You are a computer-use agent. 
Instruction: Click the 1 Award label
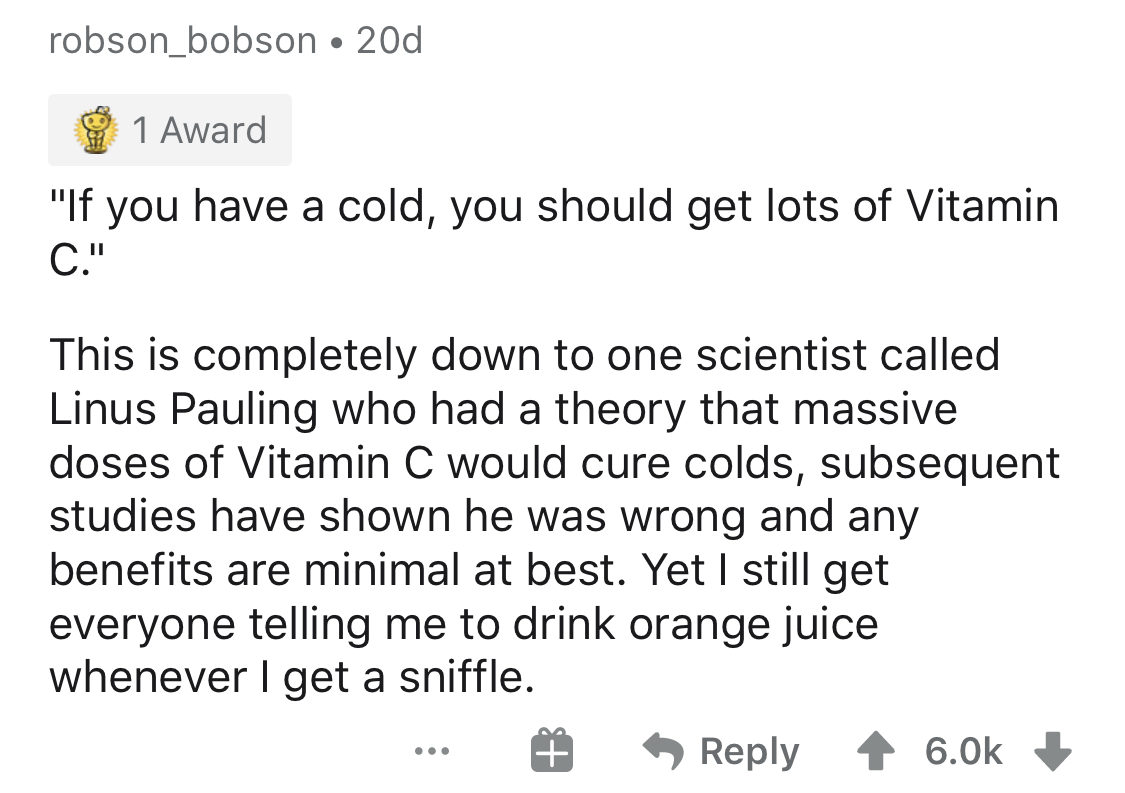coord(200,130)
